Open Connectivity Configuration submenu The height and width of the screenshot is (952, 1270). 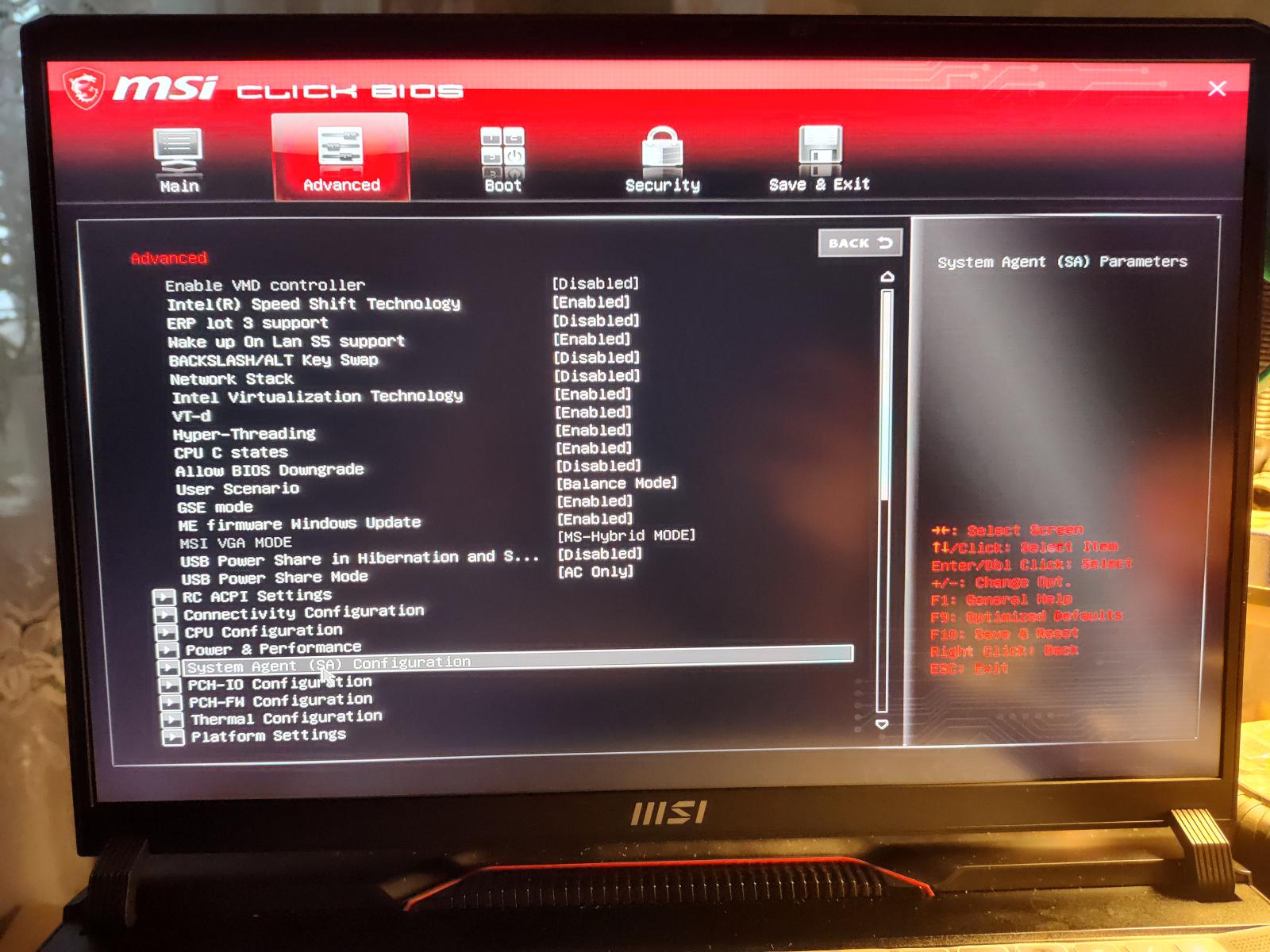pos(304,612)
